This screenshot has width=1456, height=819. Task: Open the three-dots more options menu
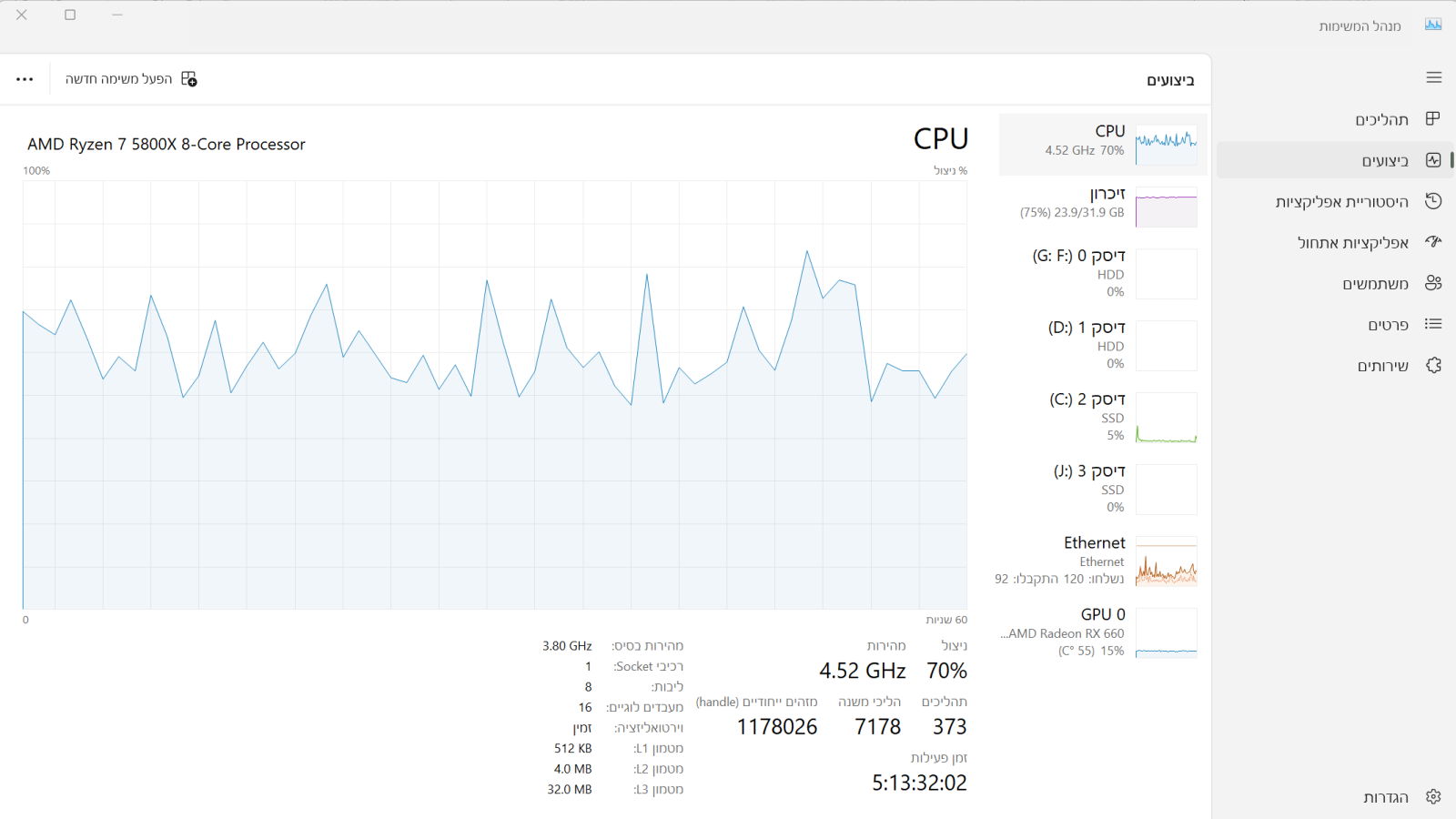25,79
